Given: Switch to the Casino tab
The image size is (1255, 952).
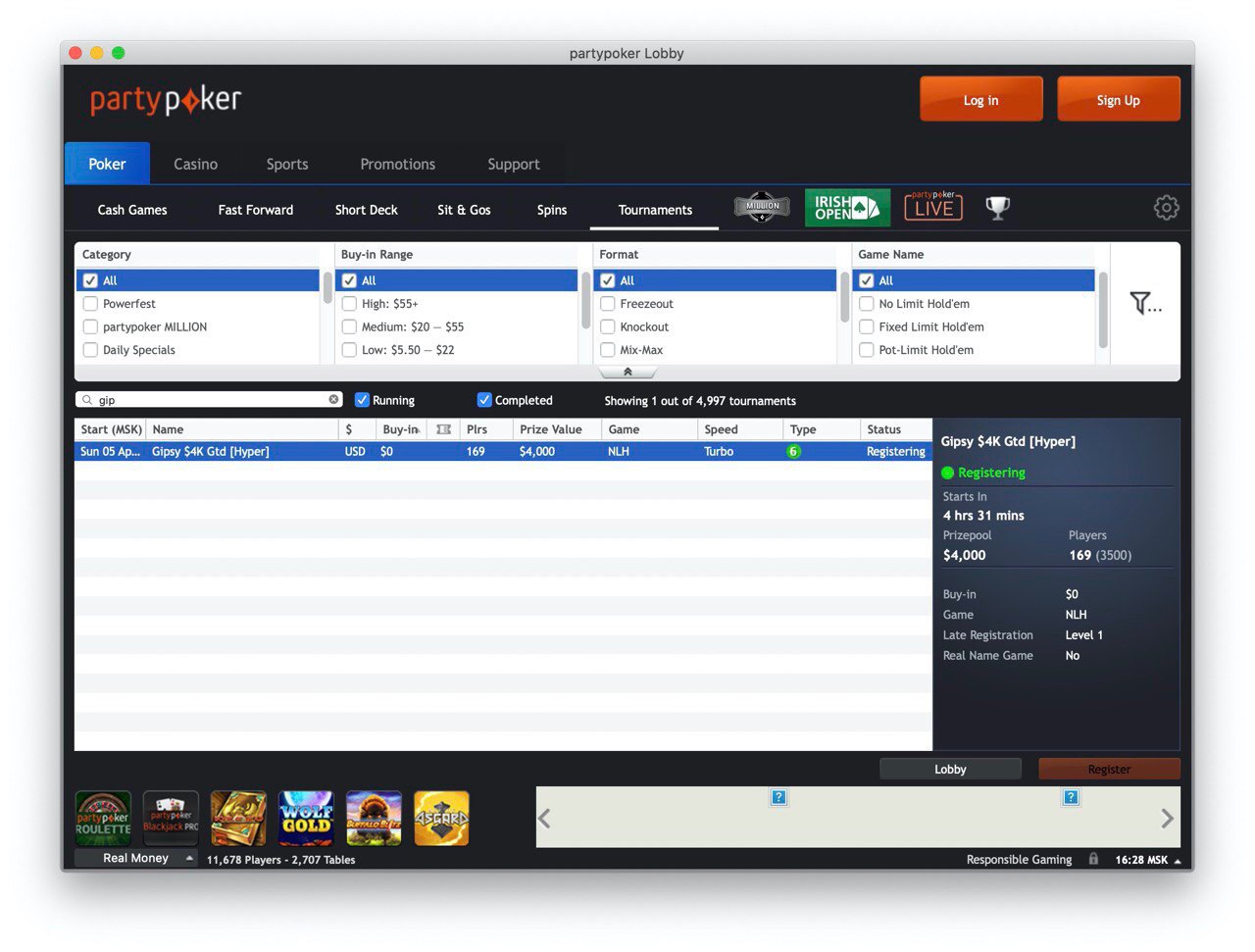Looking at the screenshot, I should coord(196,164).
